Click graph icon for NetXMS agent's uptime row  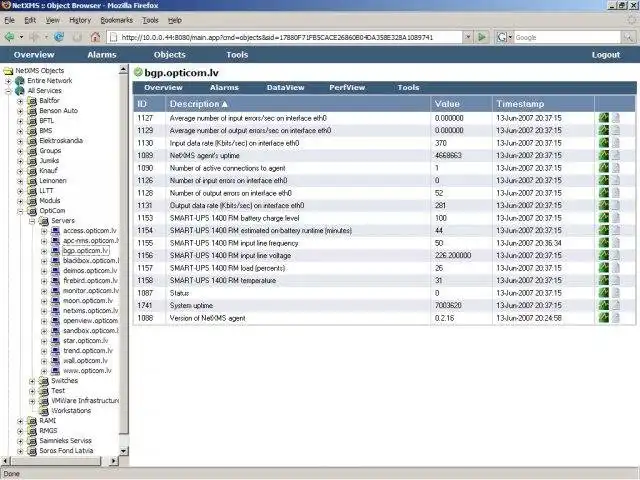click(x=603, y=156)
